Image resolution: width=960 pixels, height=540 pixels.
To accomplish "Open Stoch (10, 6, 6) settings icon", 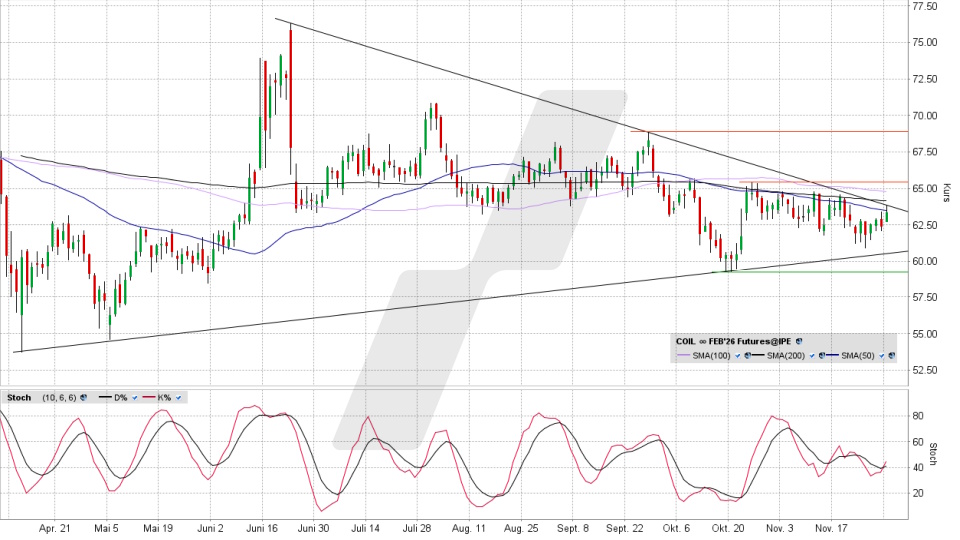I will 83,397.
